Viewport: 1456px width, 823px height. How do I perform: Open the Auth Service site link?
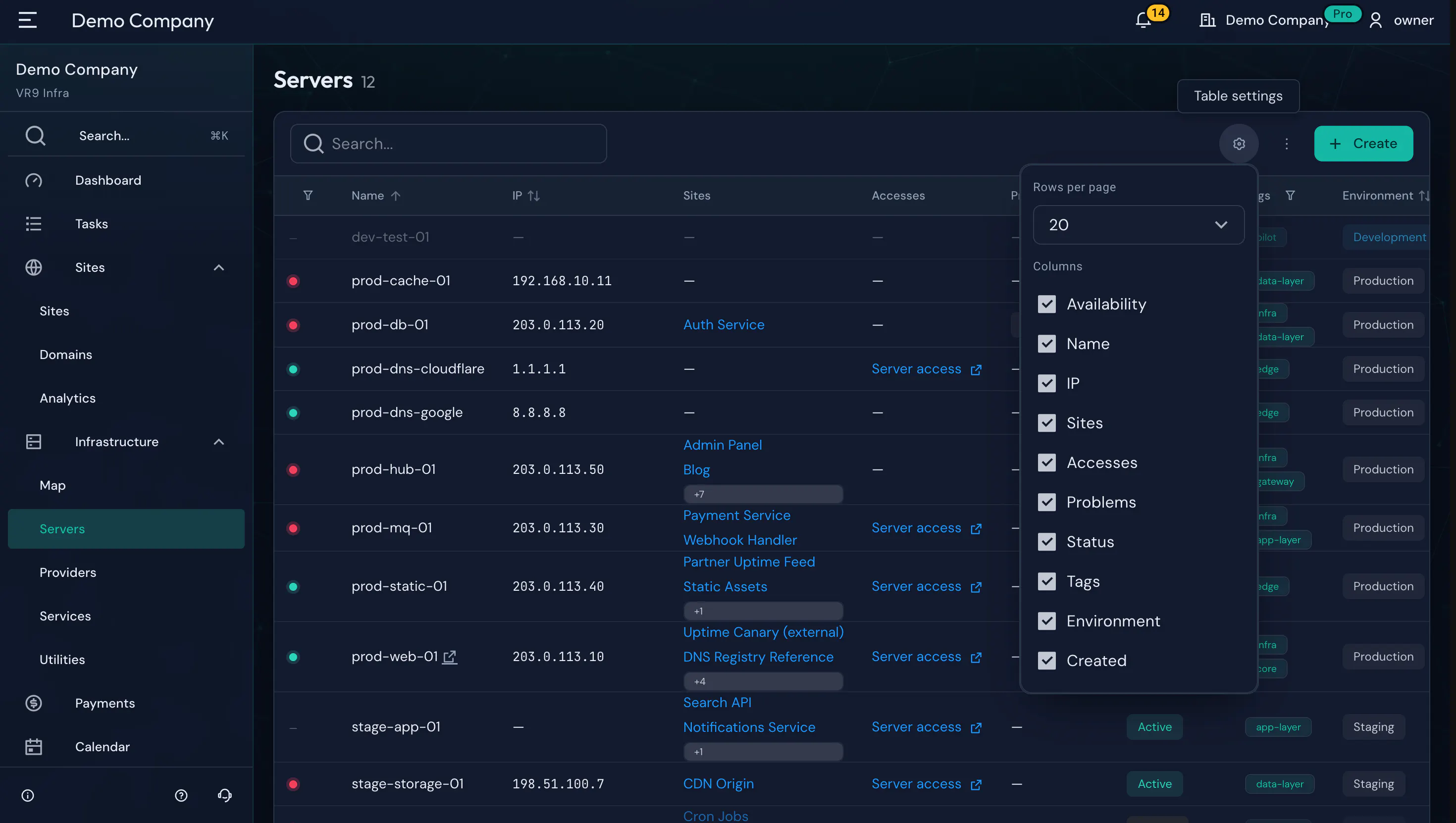(724, 324)
